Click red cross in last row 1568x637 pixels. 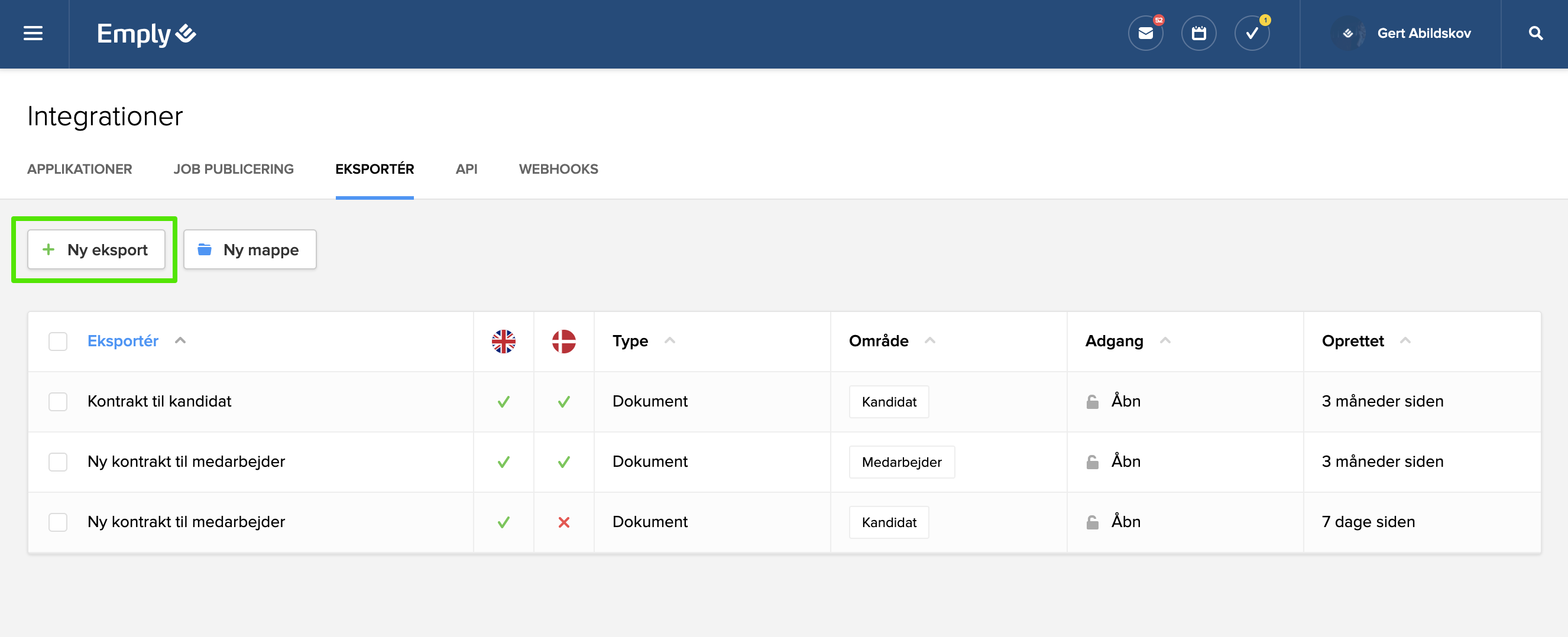pyautogui.click(x=563, y=522)
